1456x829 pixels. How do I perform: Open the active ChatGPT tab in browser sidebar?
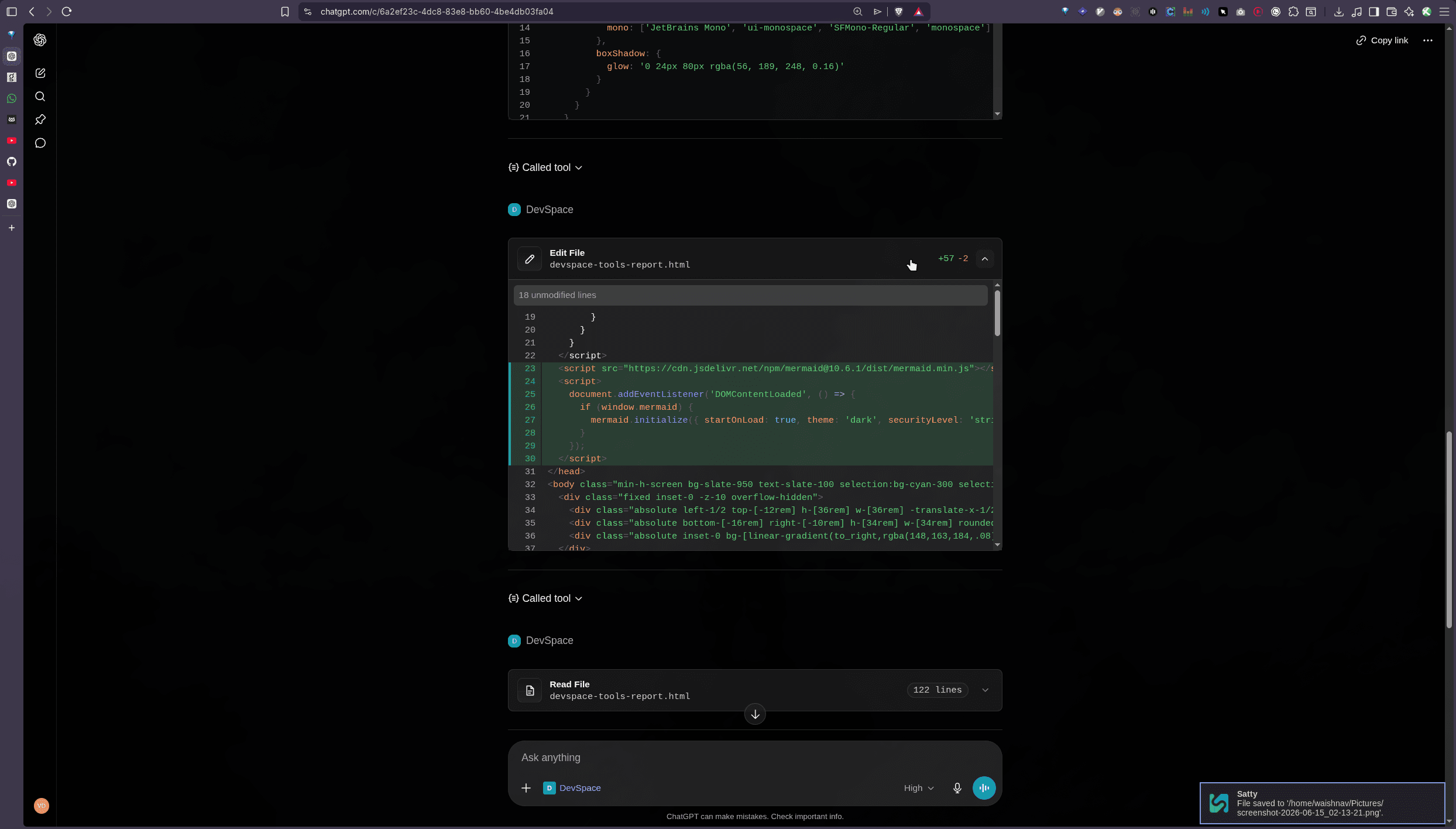(x=12, y=56)
